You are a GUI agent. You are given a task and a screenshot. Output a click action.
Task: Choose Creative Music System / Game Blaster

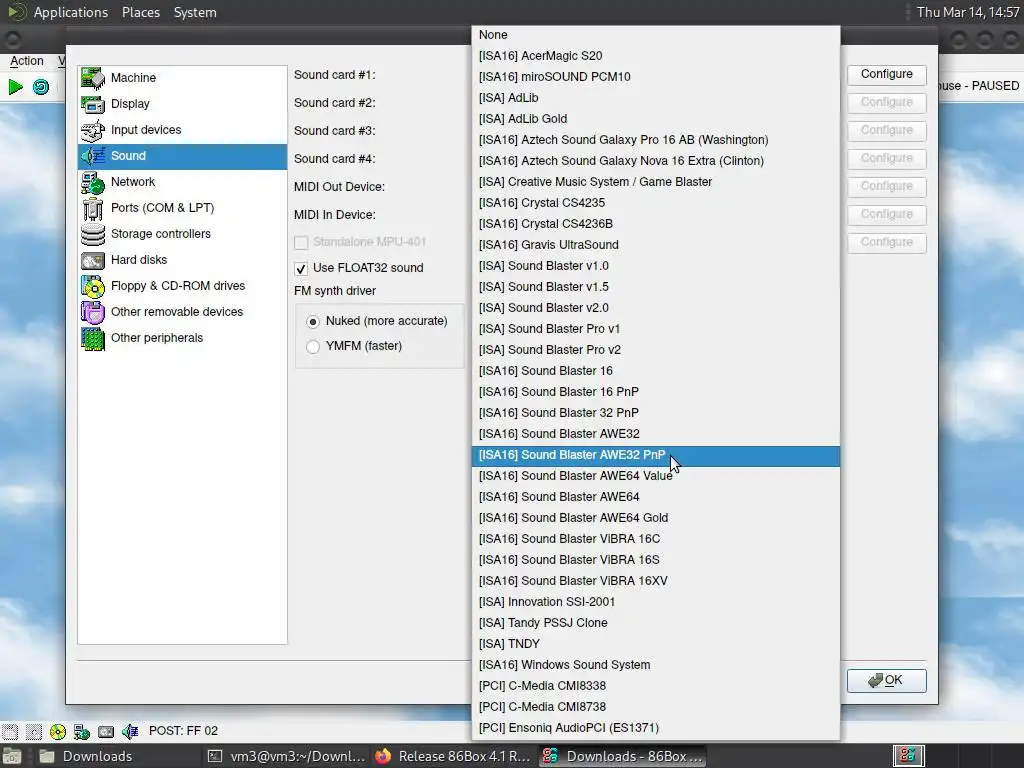(x=656, y=182)
